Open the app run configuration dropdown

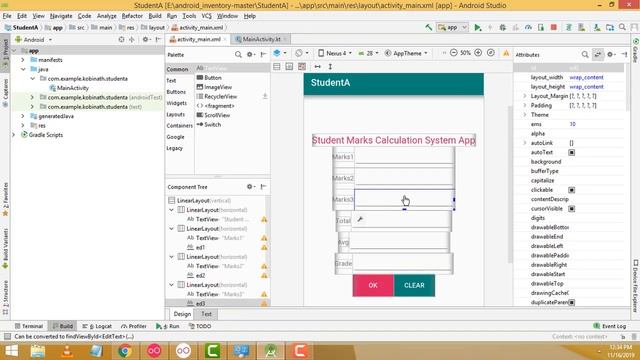pyautogui.click(x=452, y=27)
